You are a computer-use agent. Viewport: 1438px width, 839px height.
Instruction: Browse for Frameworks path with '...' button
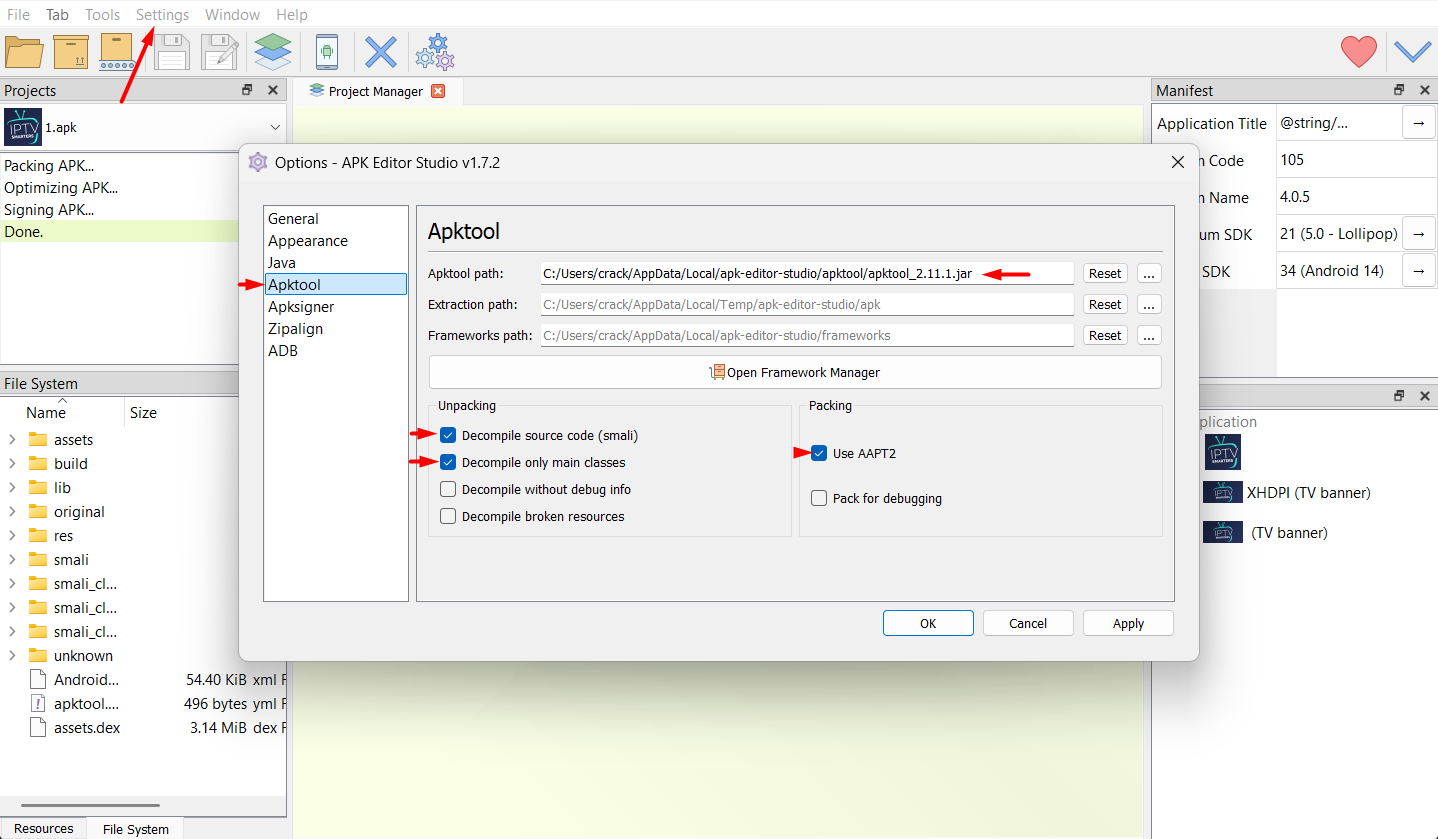pyautogui.click(x=1149, y=335)
